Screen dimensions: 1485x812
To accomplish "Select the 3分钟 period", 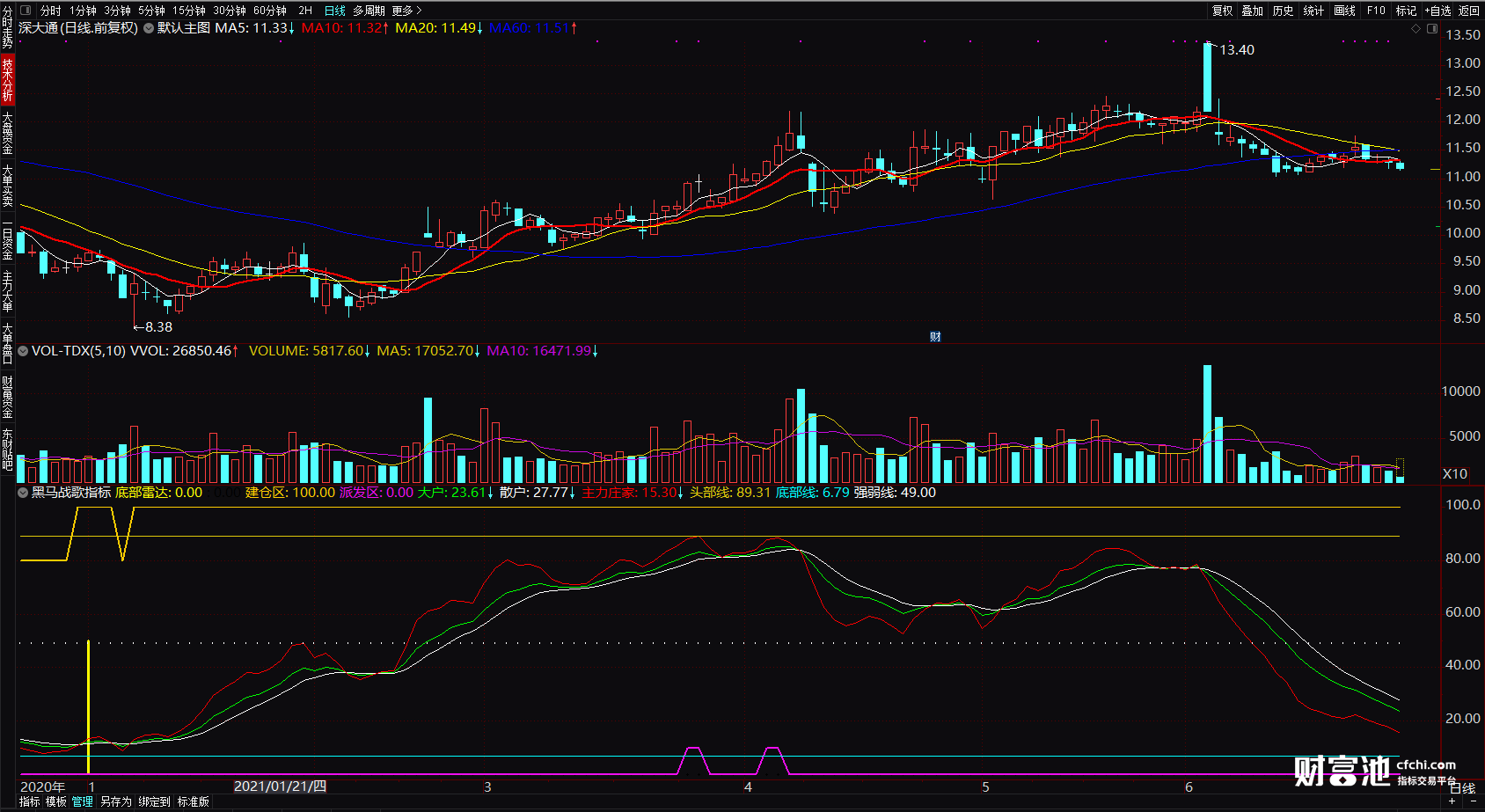I will pyautogui.click(x=117, y=11).
